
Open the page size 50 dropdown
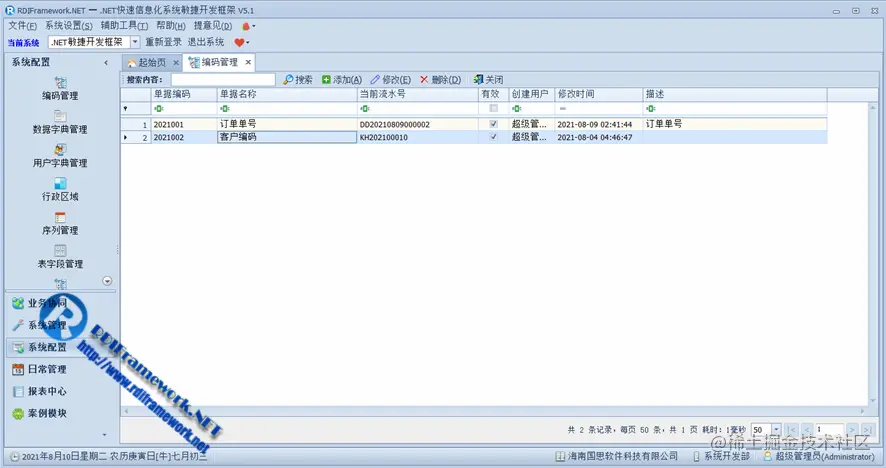pos(776,430)
